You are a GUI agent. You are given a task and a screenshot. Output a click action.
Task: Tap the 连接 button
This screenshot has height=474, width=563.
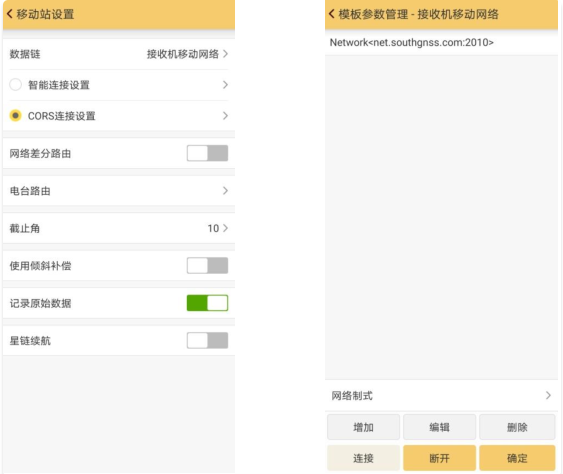(x=363, y=458)
